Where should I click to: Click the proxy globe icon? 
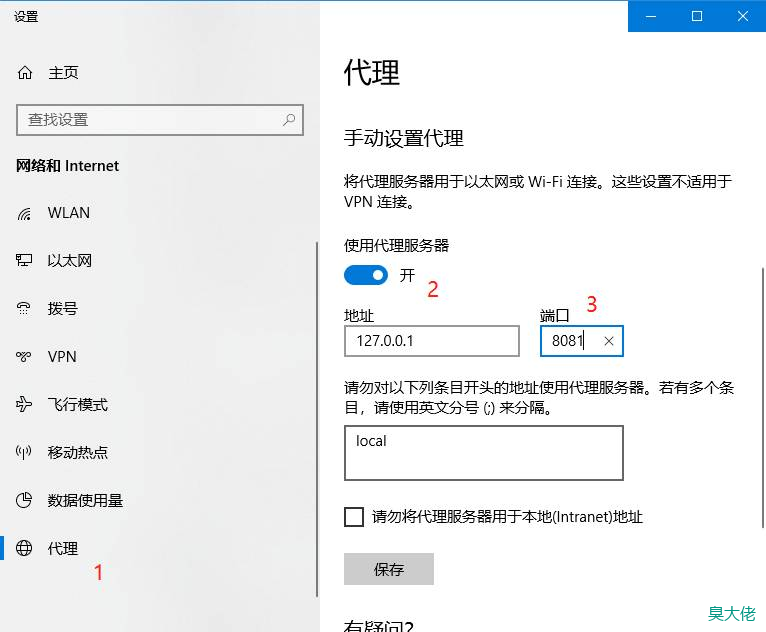(x=24, y=548)
